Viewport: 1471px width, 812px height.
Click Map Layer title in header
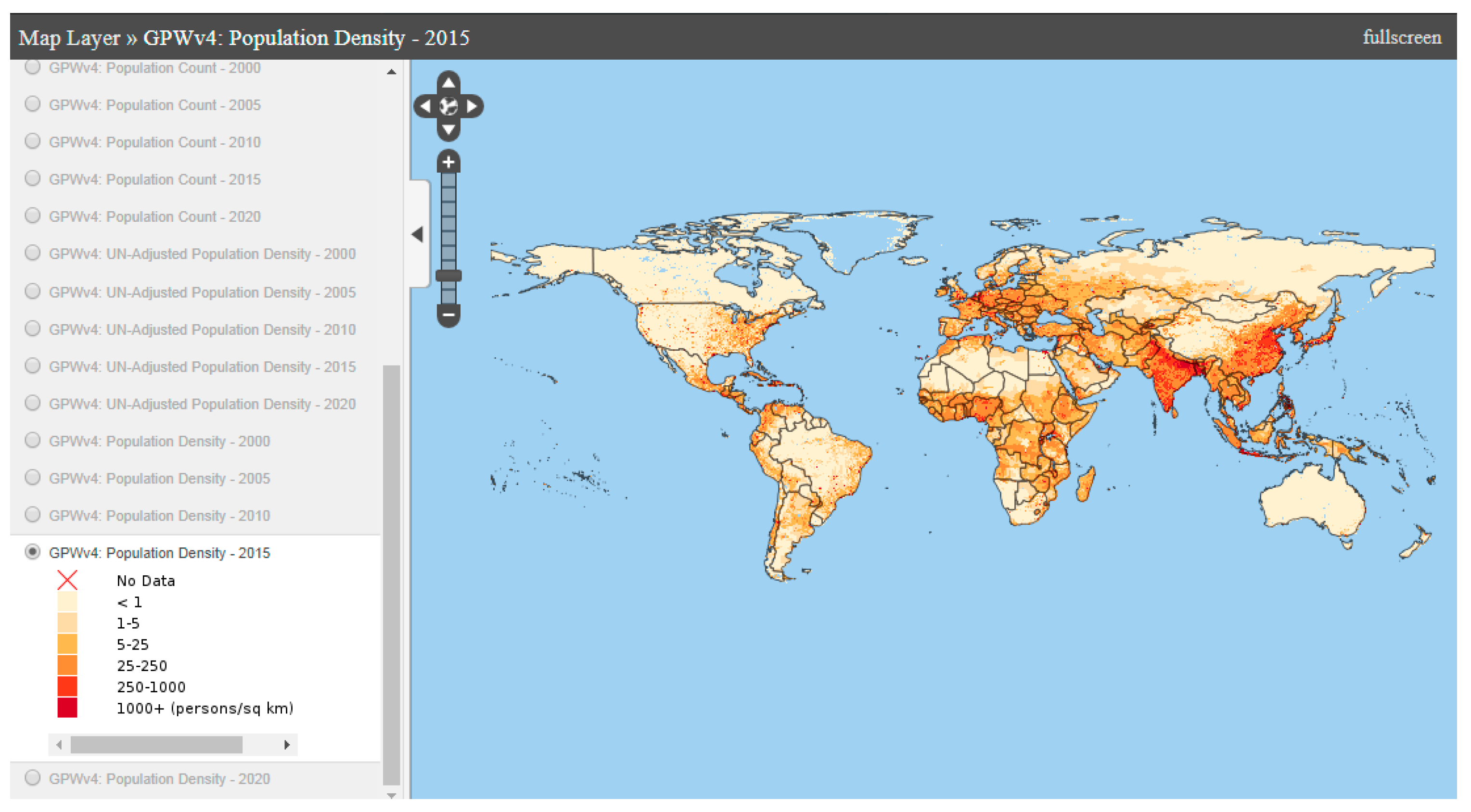pyautogui.click(x=69, y=38)
